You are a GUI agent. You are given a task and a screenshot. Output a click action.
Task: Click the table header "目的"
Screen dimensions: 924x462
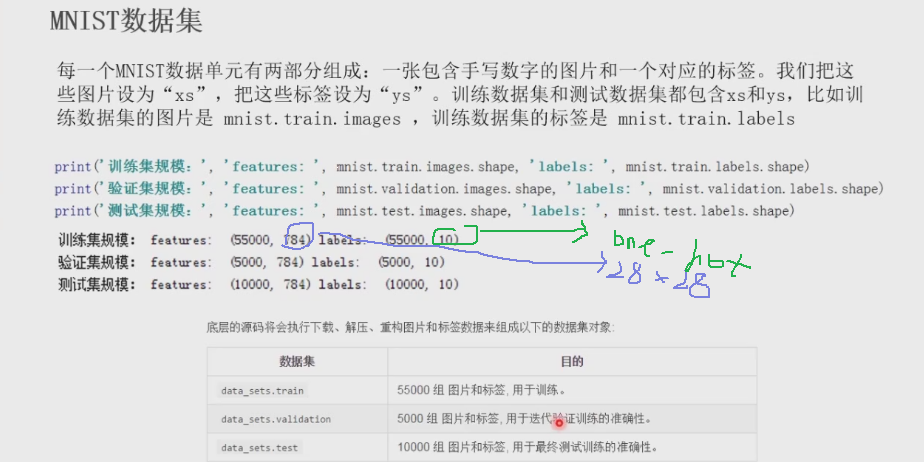coord(572,361)
